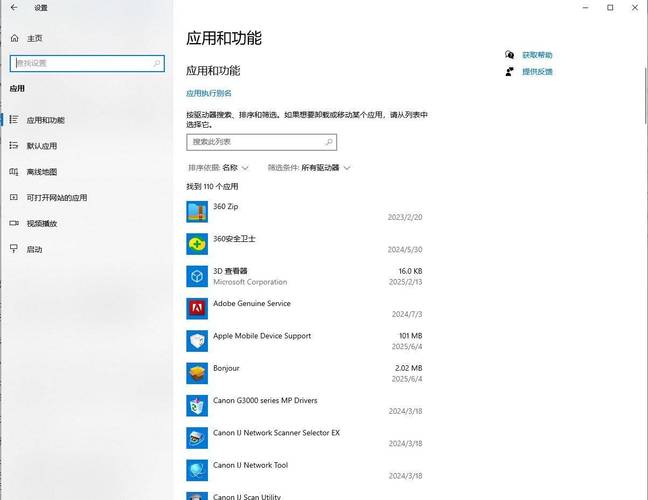The width and height of the screenshot is (648, 500).
Task: Click the Canon IJ Network Scanner Selector EX icon
Action: point(197,438)
